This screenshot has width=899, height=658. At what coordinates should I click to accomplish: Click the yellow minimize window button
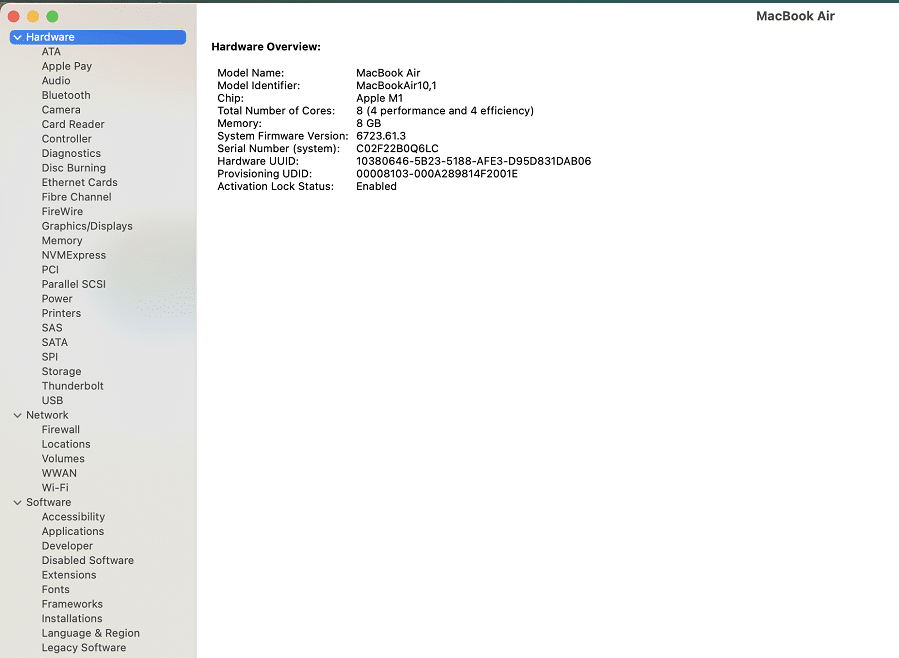[33, 17]
